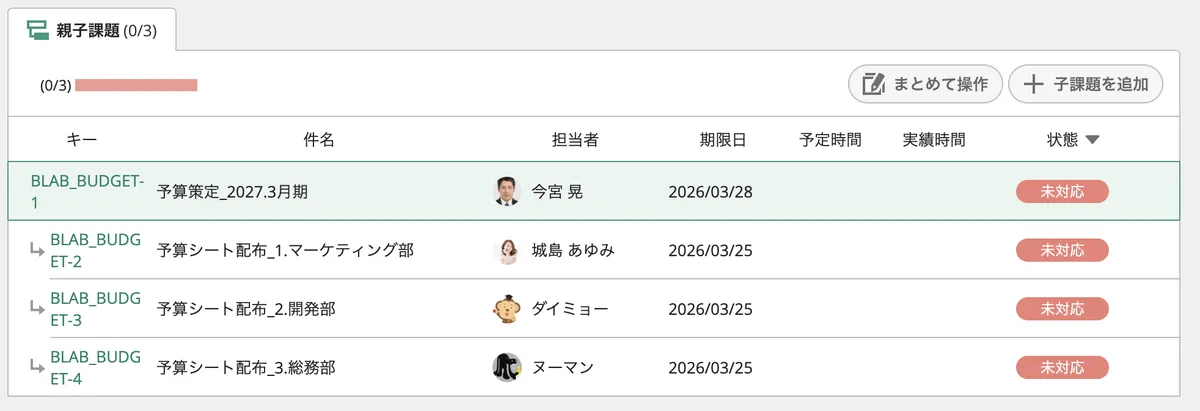Click 城島 あゆみ's avatar picture
The image size is (1200, 411).
coord(508,250)
